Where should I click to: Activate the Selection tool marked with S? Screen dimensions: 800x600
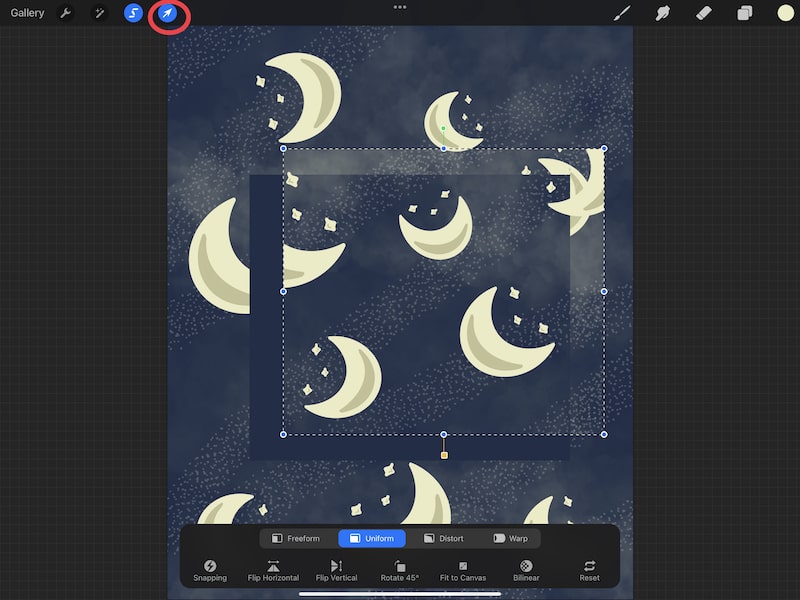pos(133,13)
